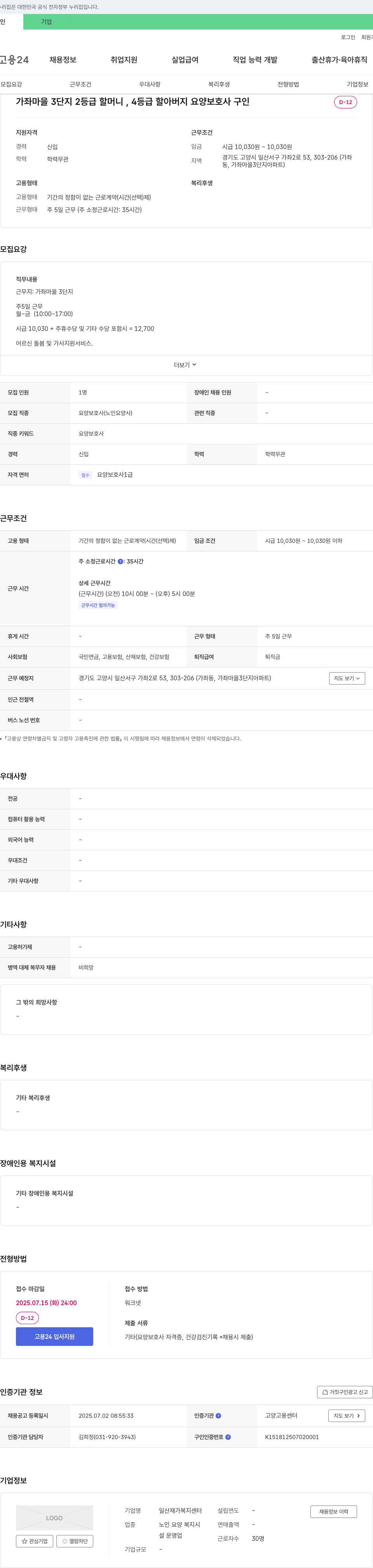The image size is (373, 1568).
Task: Click 모집 인원 value 1명
Action: (83, 393)
